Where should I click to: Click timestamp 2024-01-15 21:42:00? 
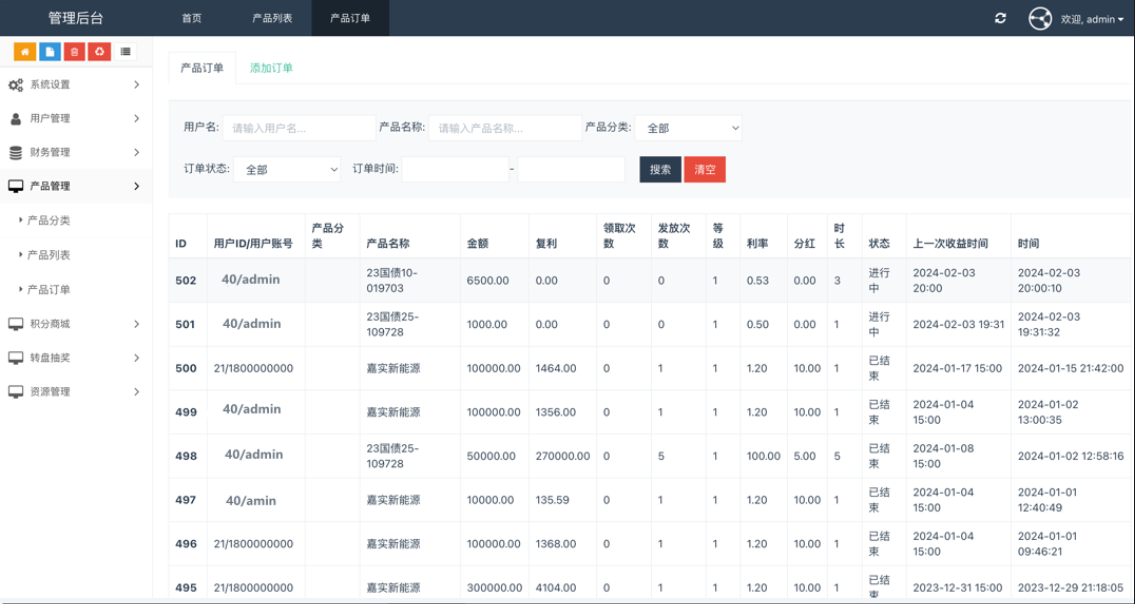[x=1071, y=368]
